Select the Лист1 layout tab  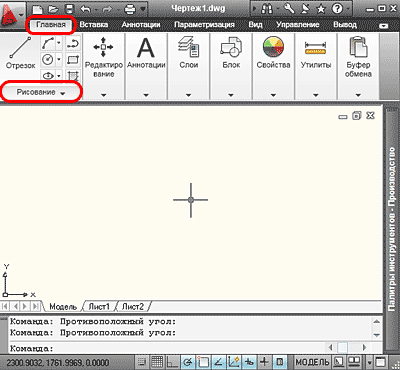pos(99,307)
